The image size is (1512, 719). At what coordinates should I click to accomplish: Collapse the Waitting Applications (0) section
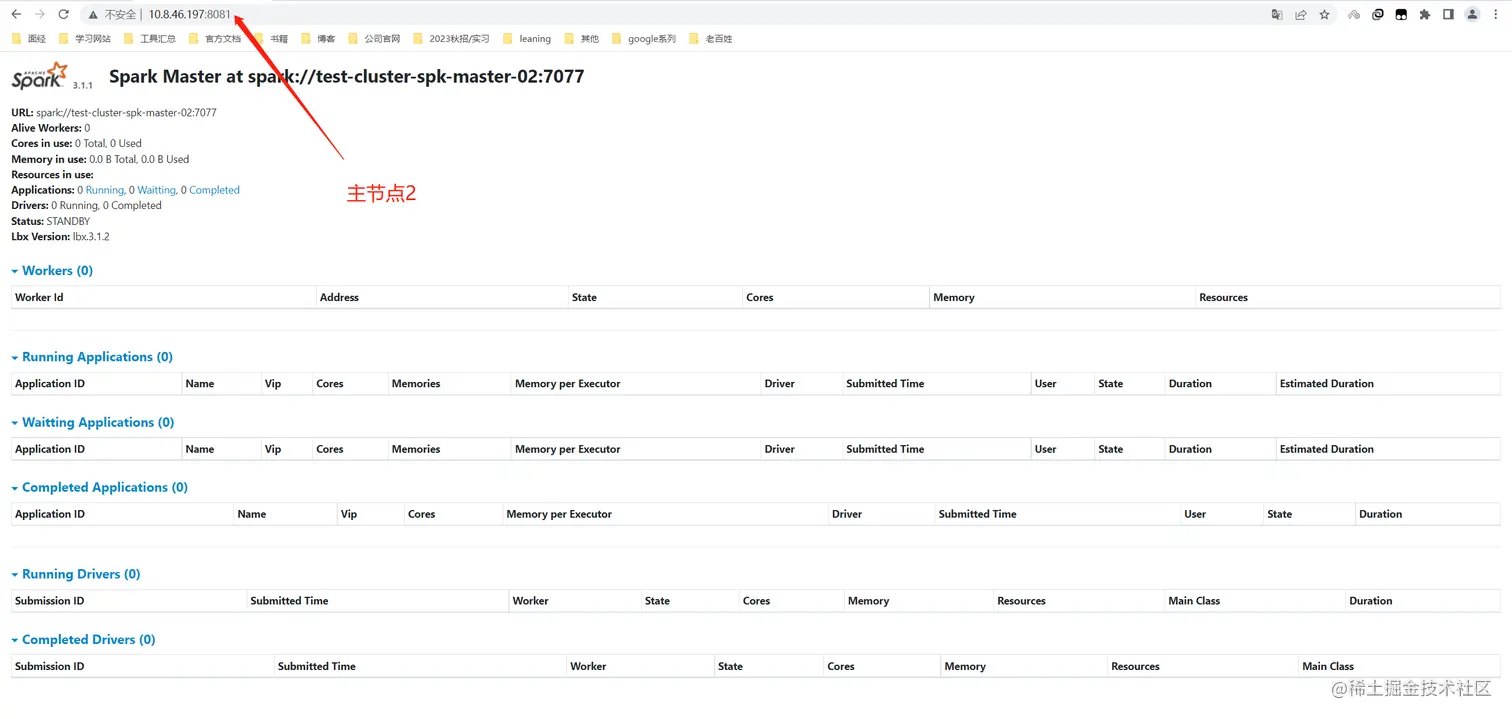click(x=93, y=422)
